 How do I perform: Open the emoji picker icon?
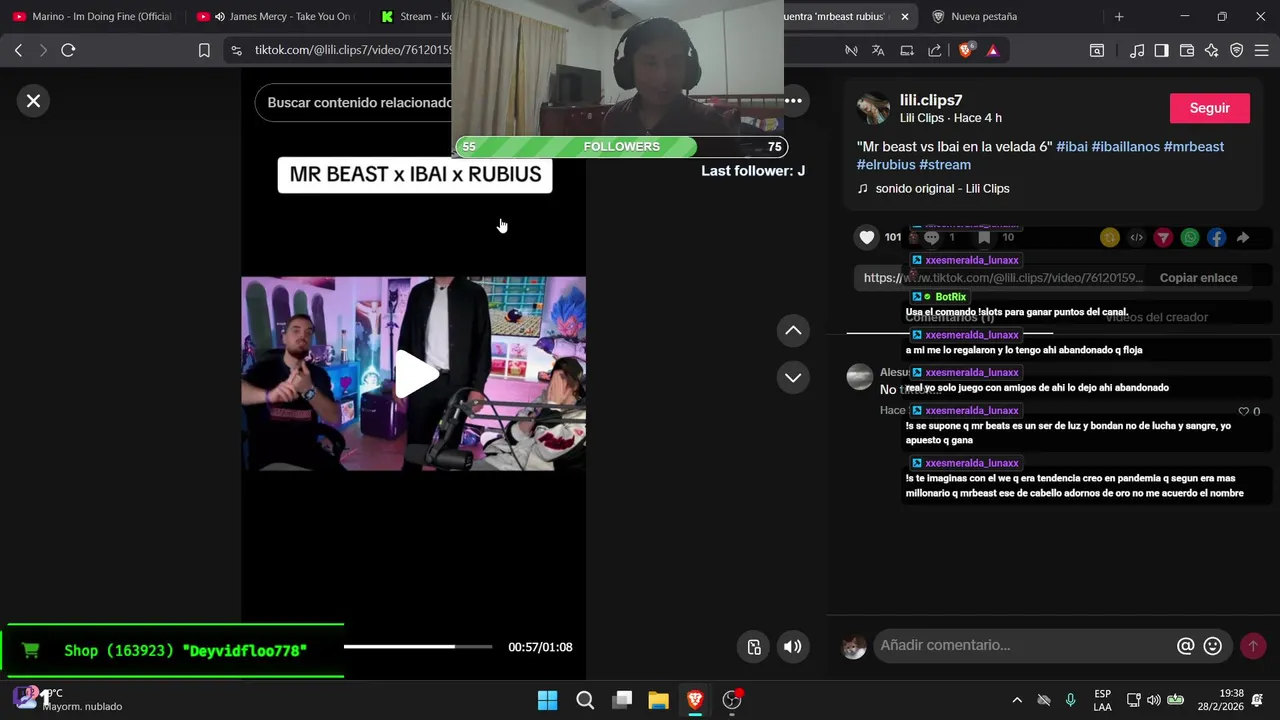coord(1213,646)
